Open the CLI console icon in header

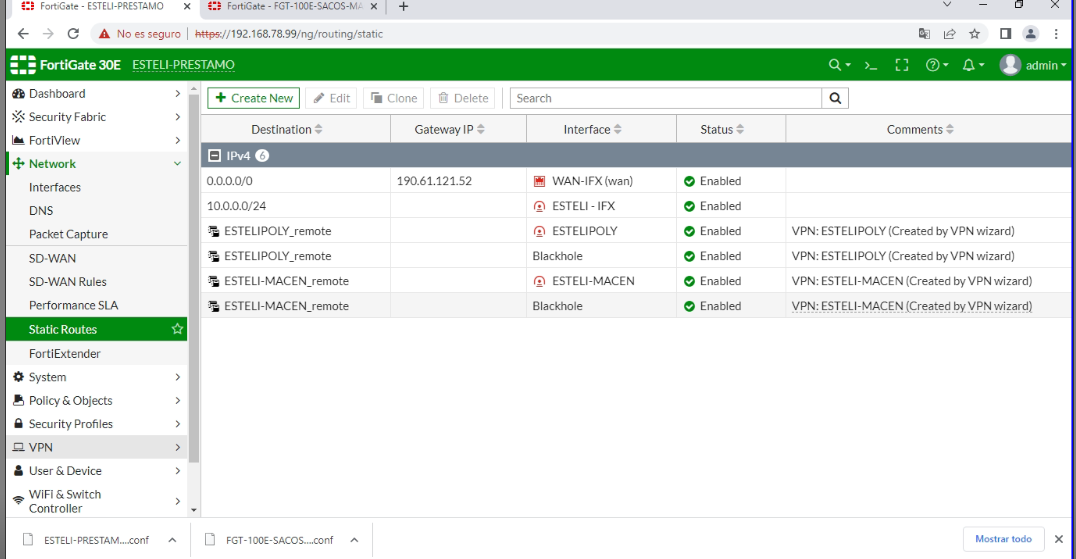pos(871,65)
